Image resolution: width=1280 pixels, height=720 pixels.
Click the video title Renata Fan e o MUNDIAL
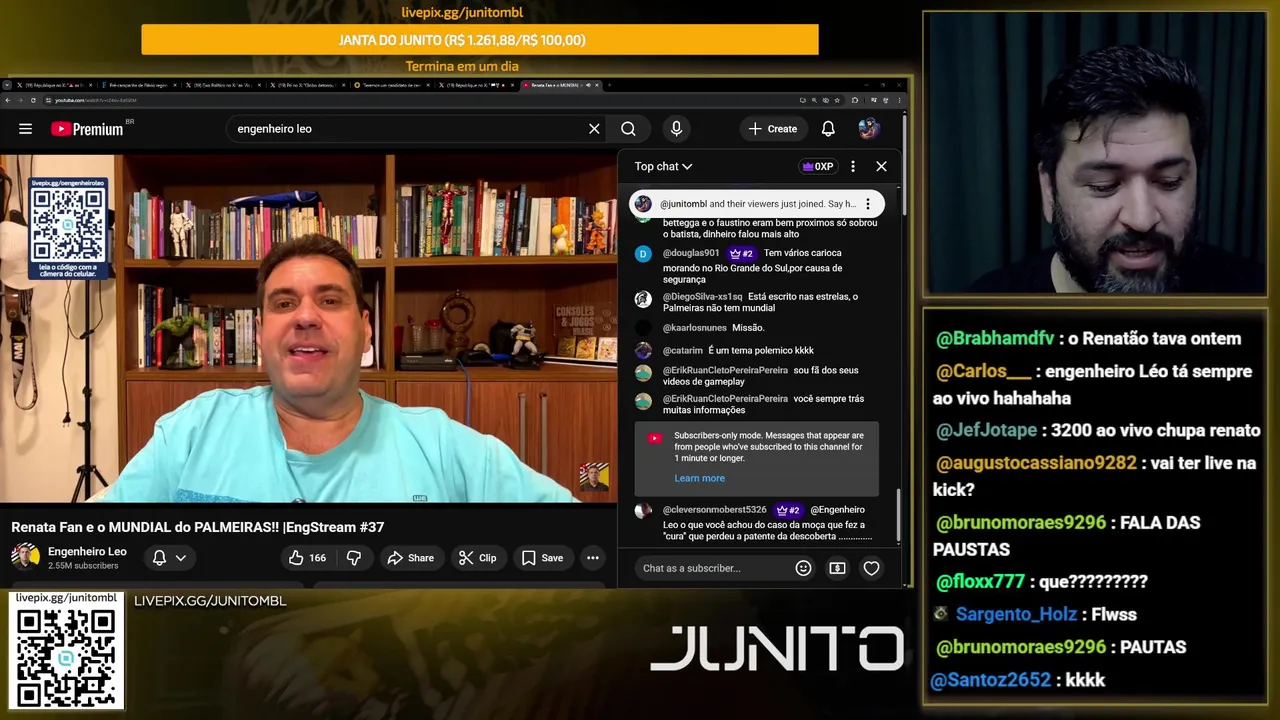point(198,527)
